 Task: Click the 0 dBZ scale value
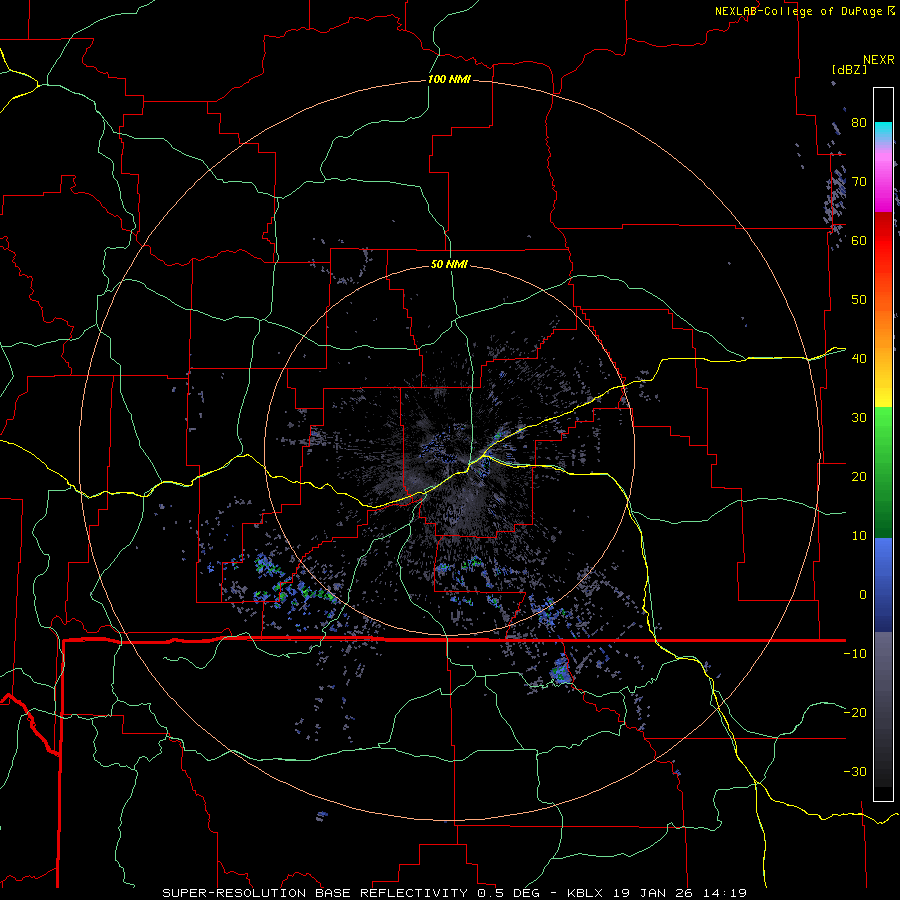tap(863, 595)
